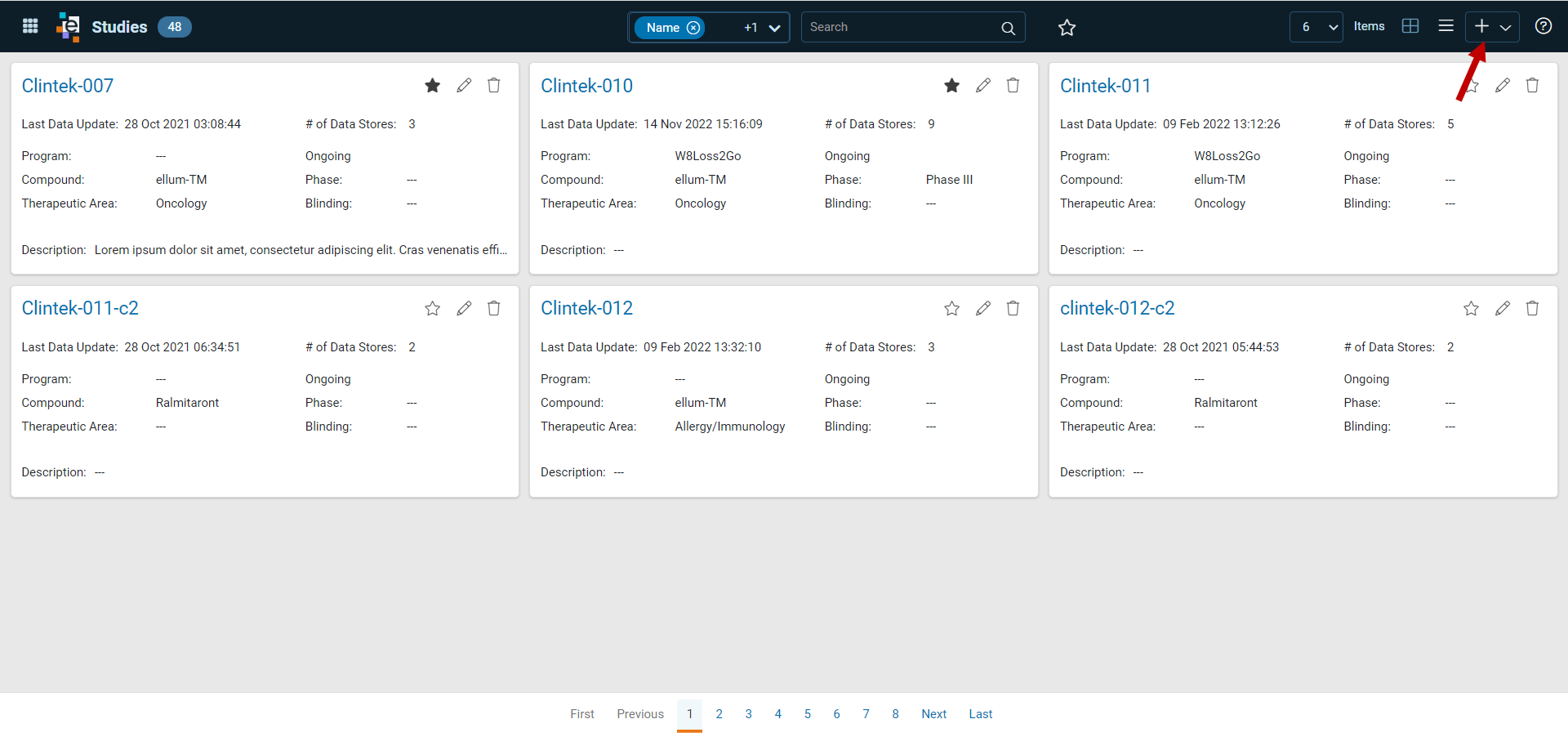Expand the filter dropdown next to +1
The width and height of the screenshot is (1568, 737).
point(774,28)
